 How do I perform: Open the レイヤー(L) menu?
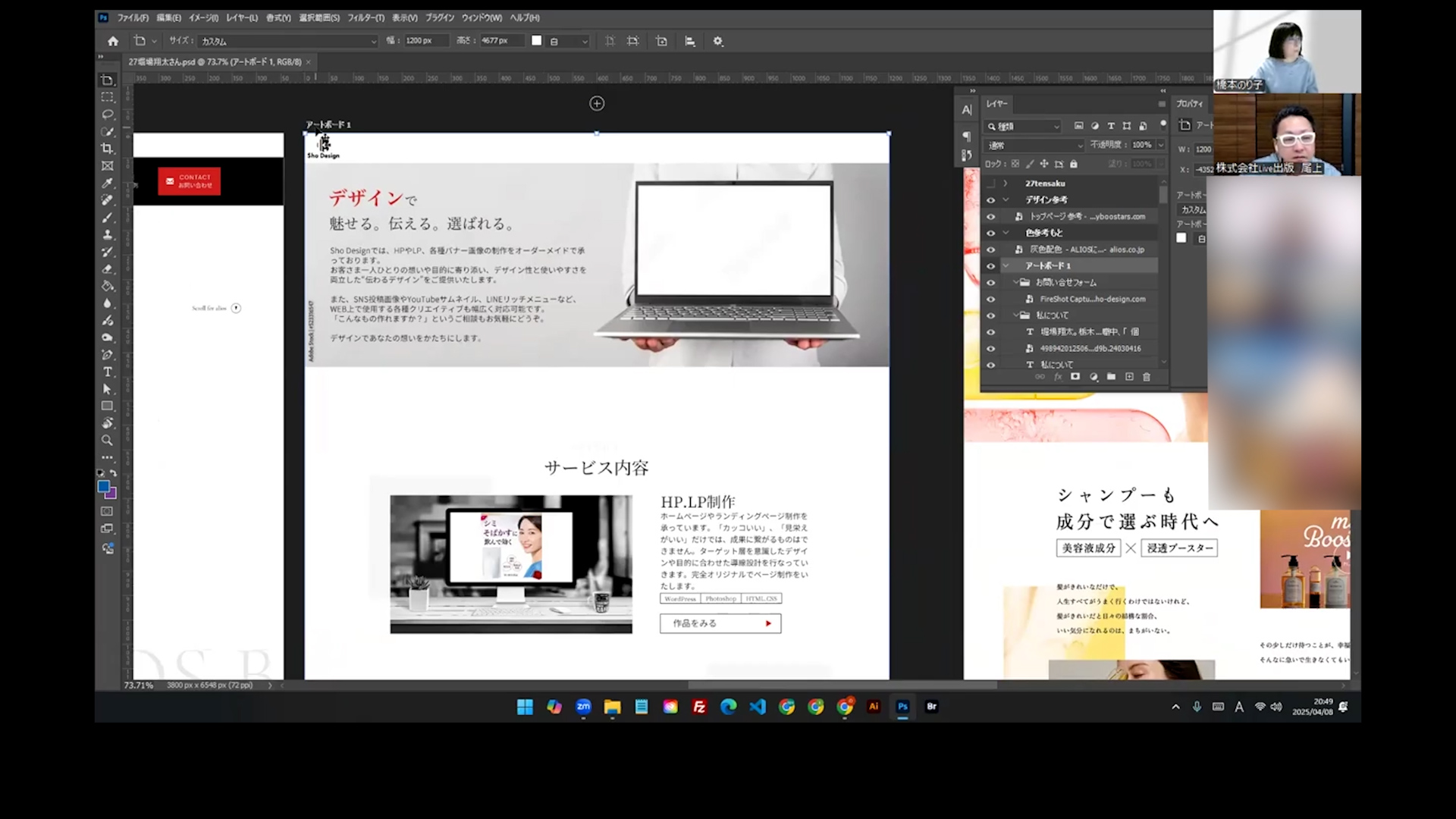(242, 17)
